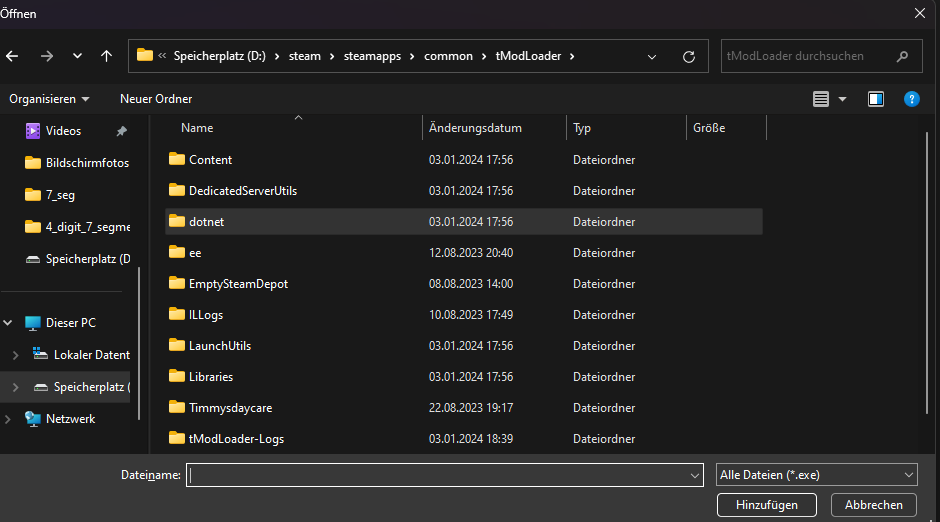Expand the Lokaler Datent drive node
This screenshot has width=940, height=522.
16,355
